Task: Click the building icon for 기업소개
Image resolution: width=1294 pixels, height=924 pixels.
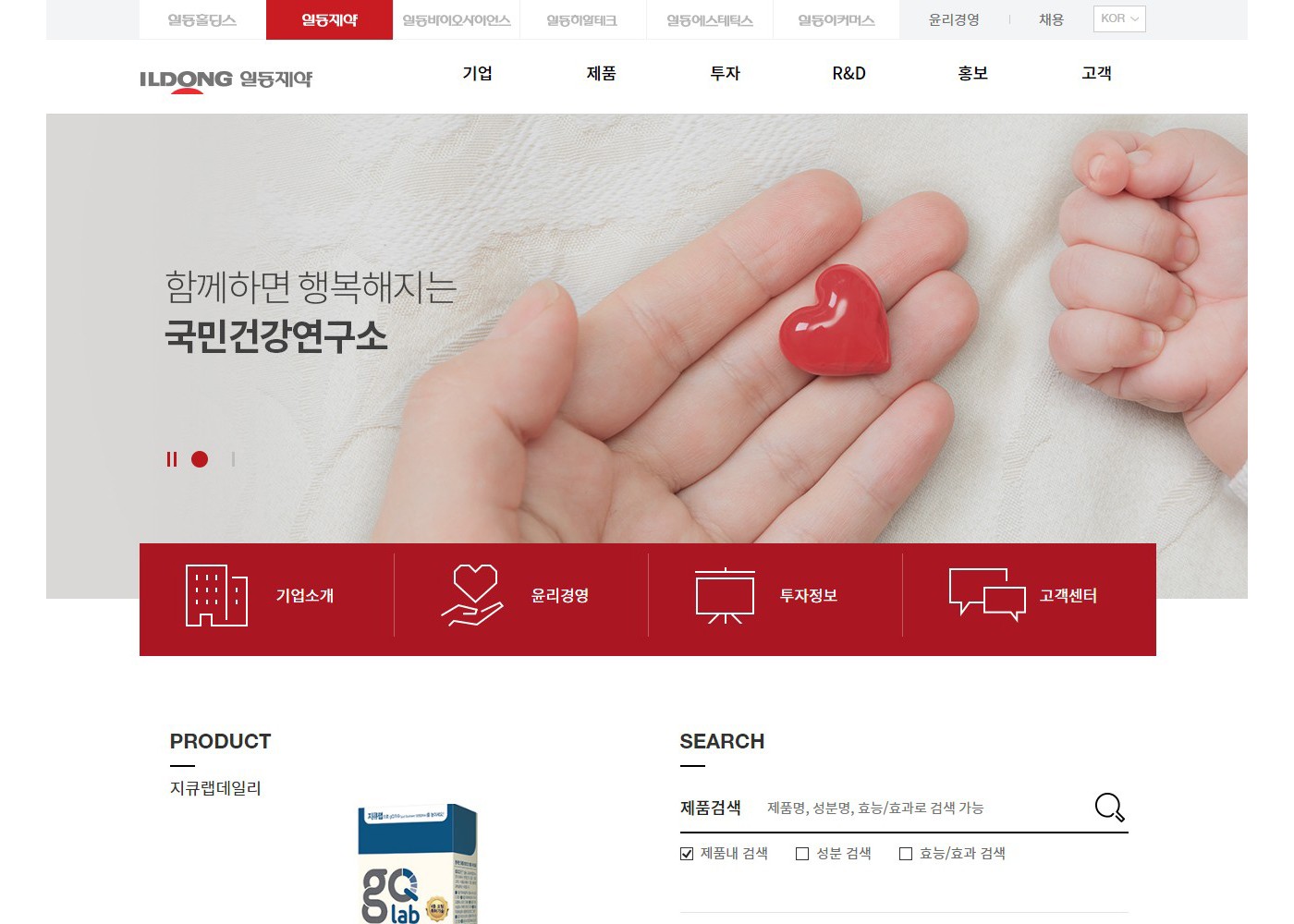Action: point(216,596)
